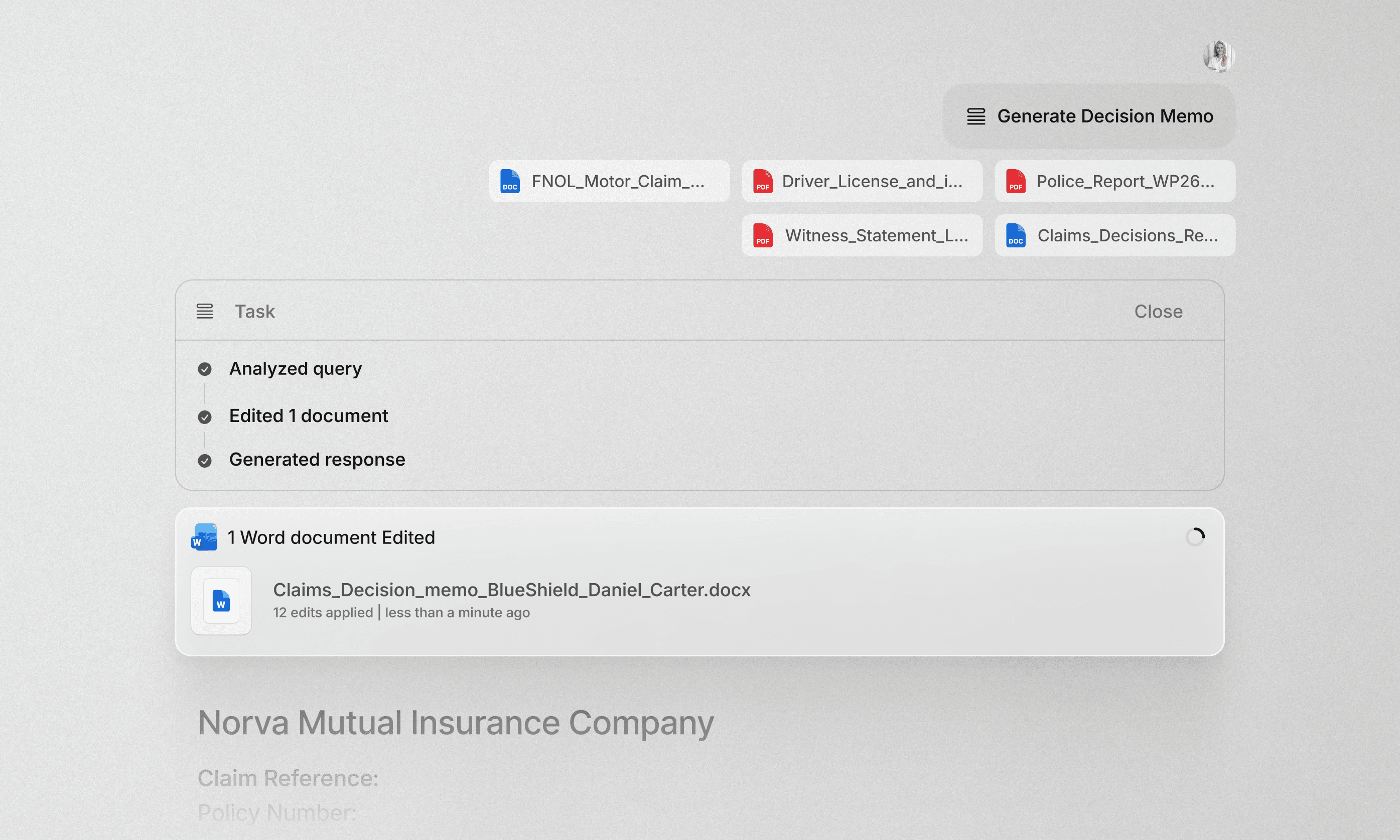This screenshot has width=1400, height=840.
Task: Click the docx file thumbnail icon
Action: click(x=221, y=601)
